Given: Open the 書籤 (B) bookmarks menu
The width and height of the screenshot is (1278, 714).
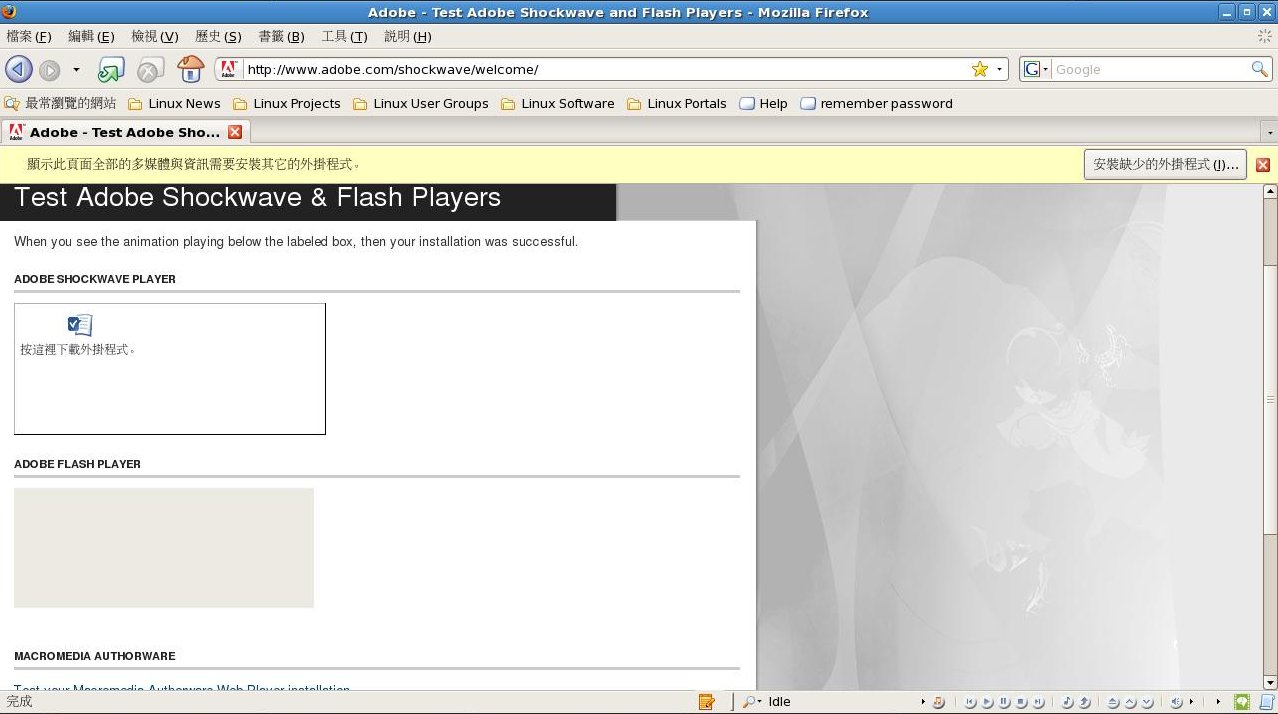Looking at the screenshot, I should pos(281,36).
